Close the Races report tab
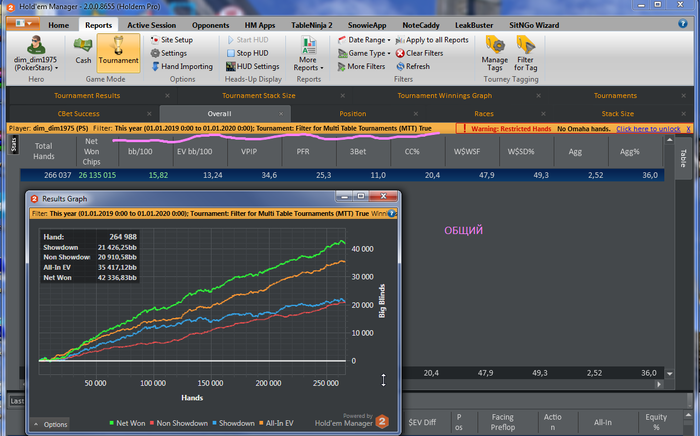700x436 pixels. pyautogui.click(x=543, y=114)
